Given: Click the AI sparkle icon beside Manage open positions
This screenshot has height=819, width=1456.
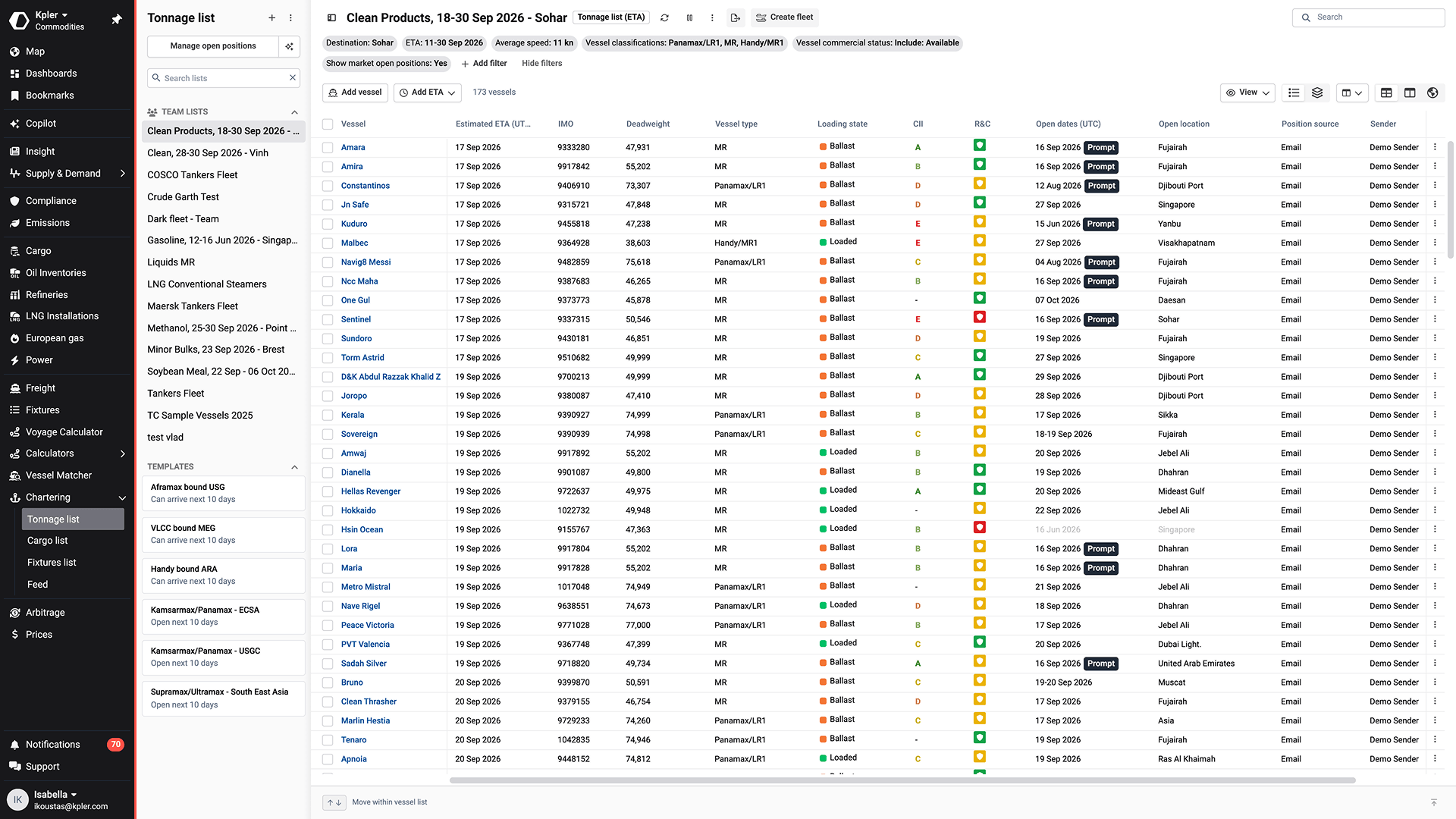Looking at the screenshot, I should point(290,46).
